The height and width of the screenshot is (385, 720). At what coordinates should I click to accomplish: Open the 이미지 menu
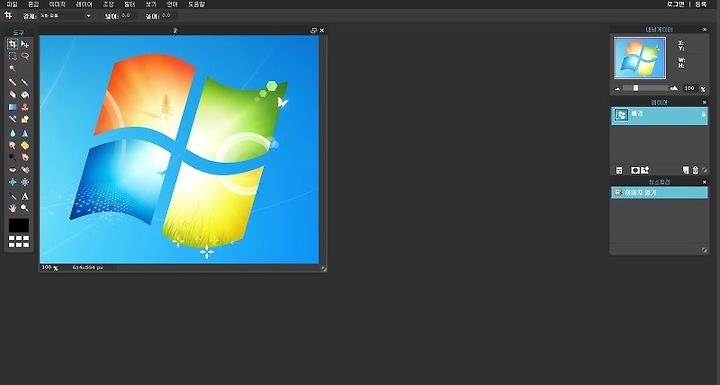pos(57,4)
